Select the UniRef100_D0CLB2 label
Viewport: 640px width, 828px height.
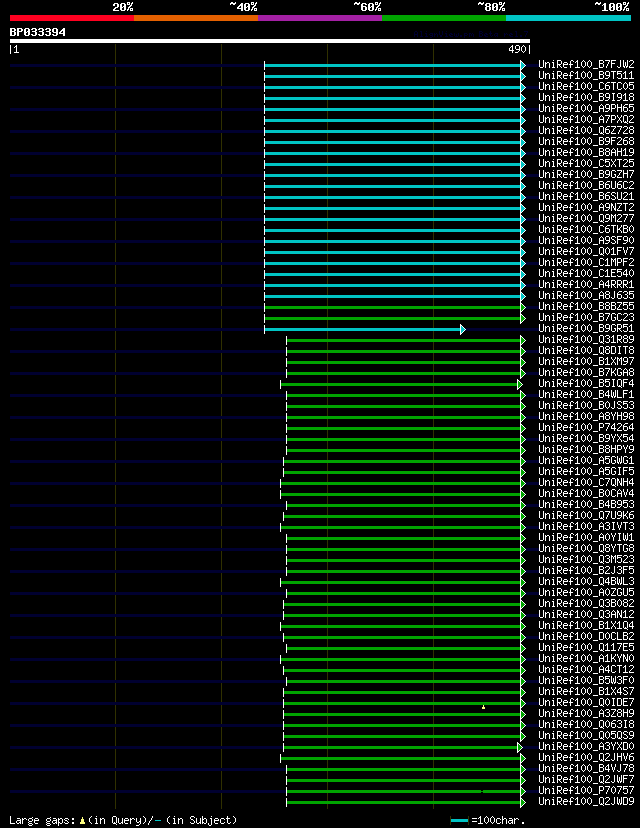[586, 637]
